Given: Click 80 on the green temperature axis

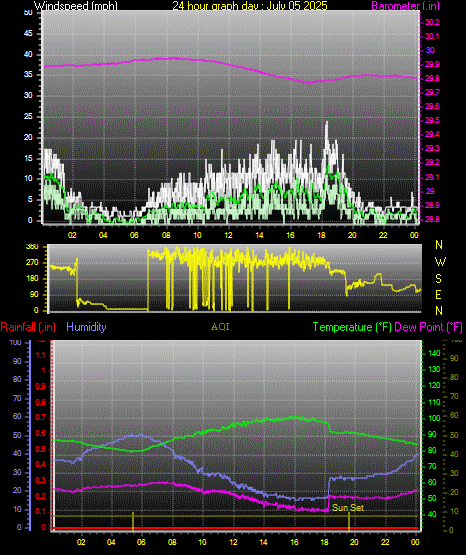Looking at the screenshot, I should [x=432, y=451].
